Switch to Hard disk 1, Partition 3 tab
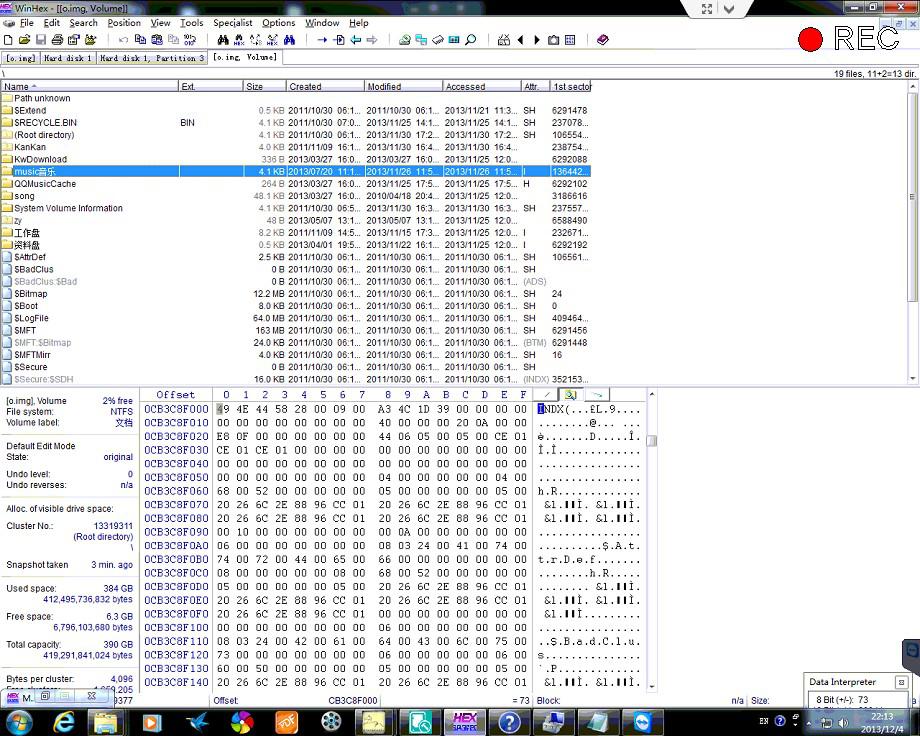 [x=152, y=58]
